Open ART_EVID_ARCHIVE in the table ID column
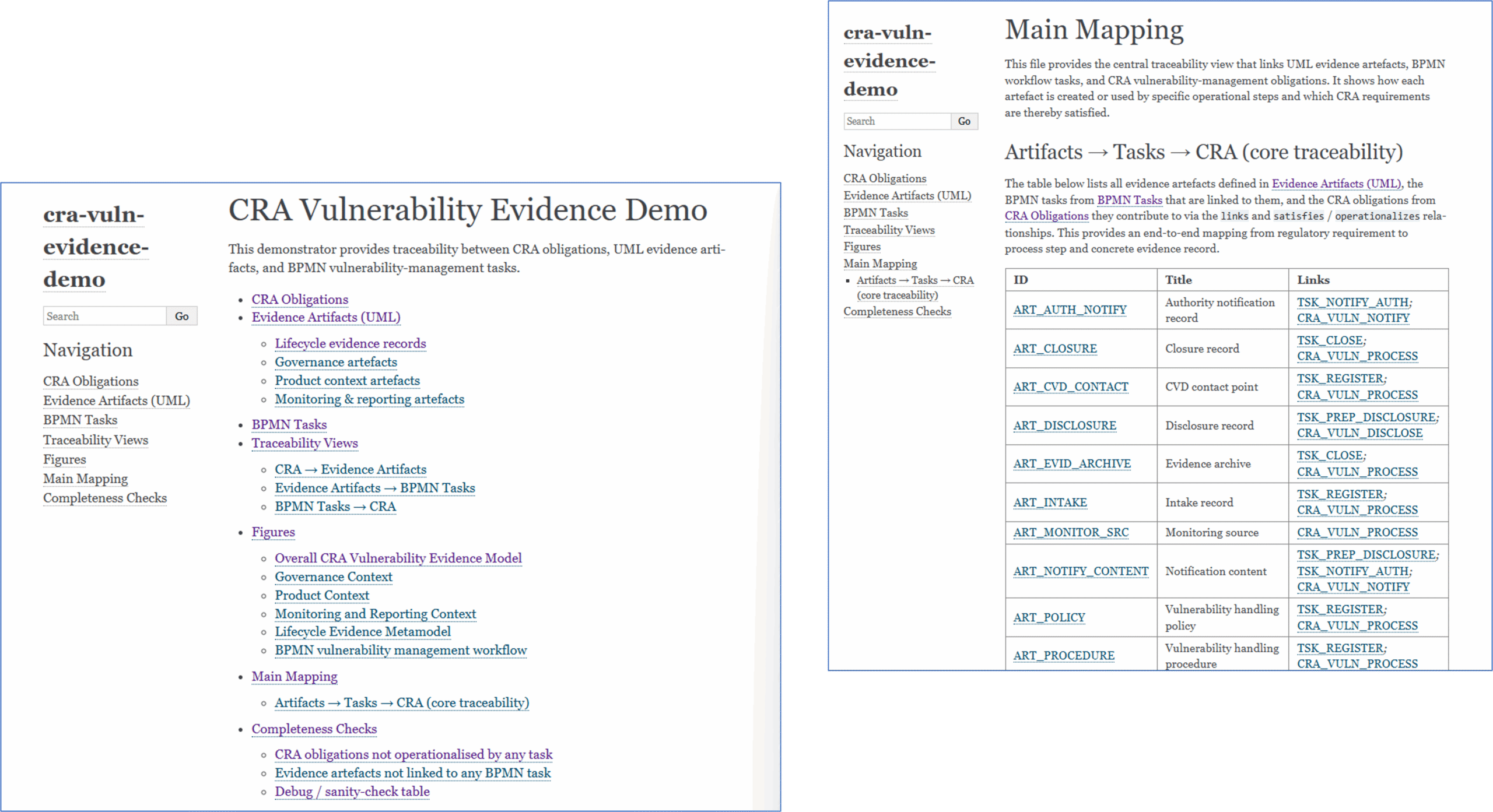The height and width of the screenshot is (812, 1493). tap(1072, 463)
